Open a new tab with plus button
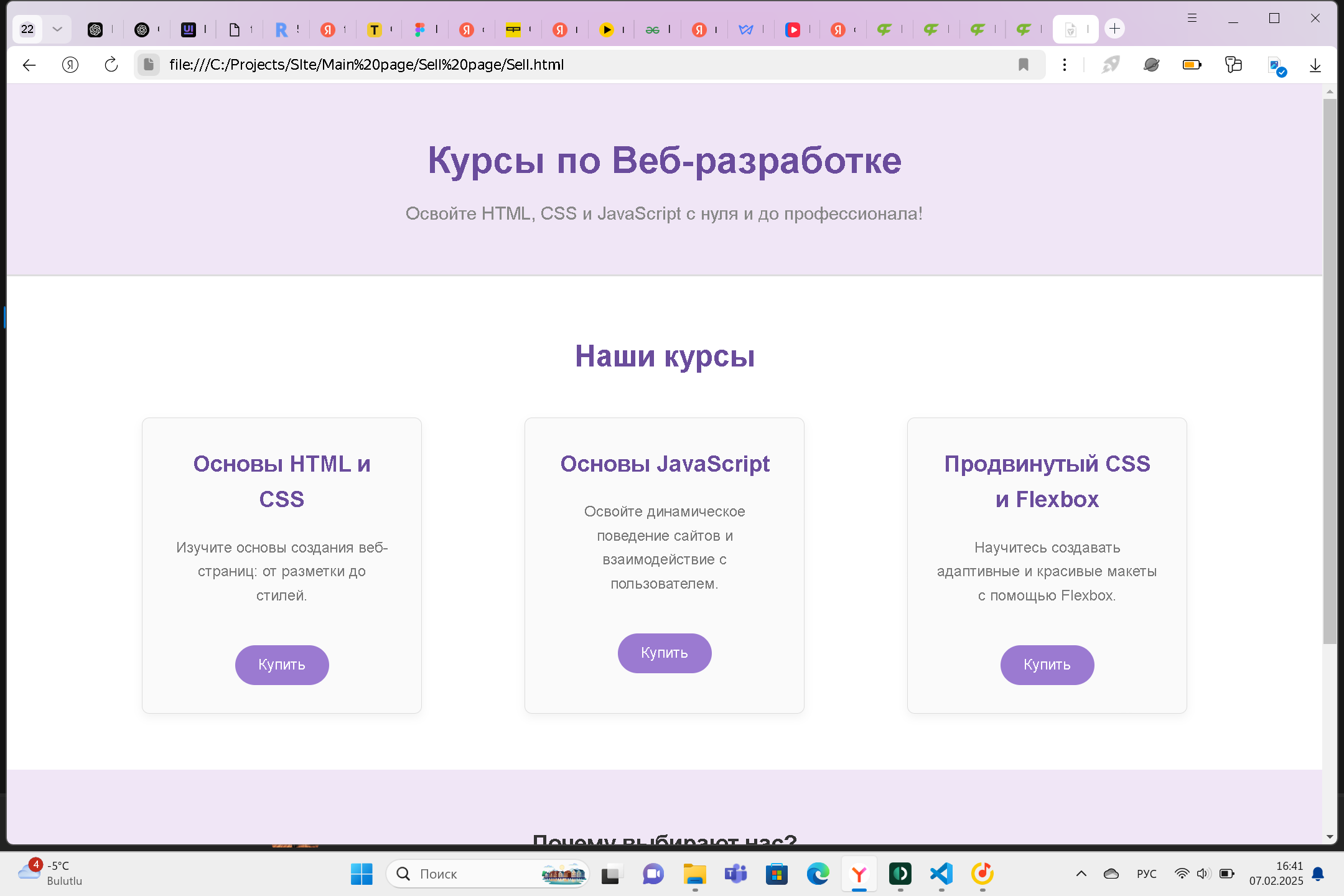Image resolution: width=1344 pixels, height=896 pixels. (1114, 29)
